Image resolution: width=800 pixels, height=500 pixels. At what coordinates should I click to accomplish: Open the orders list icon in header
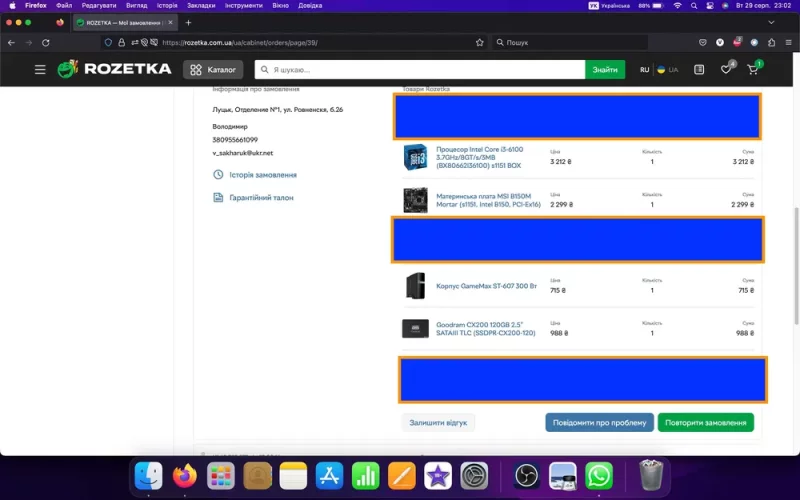coord(699,70)
